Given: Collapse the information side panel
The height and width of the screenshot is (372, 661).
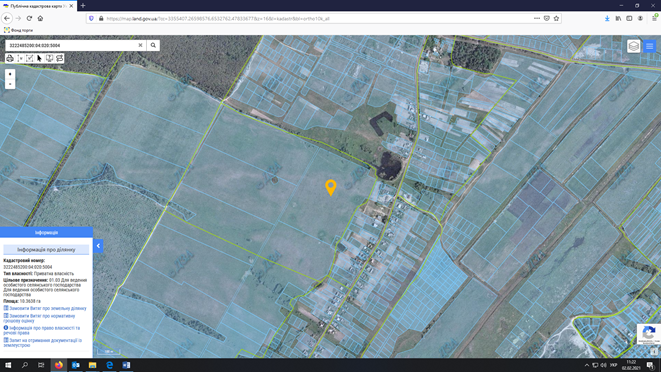Looking at the screenshot, I should 98,246.
